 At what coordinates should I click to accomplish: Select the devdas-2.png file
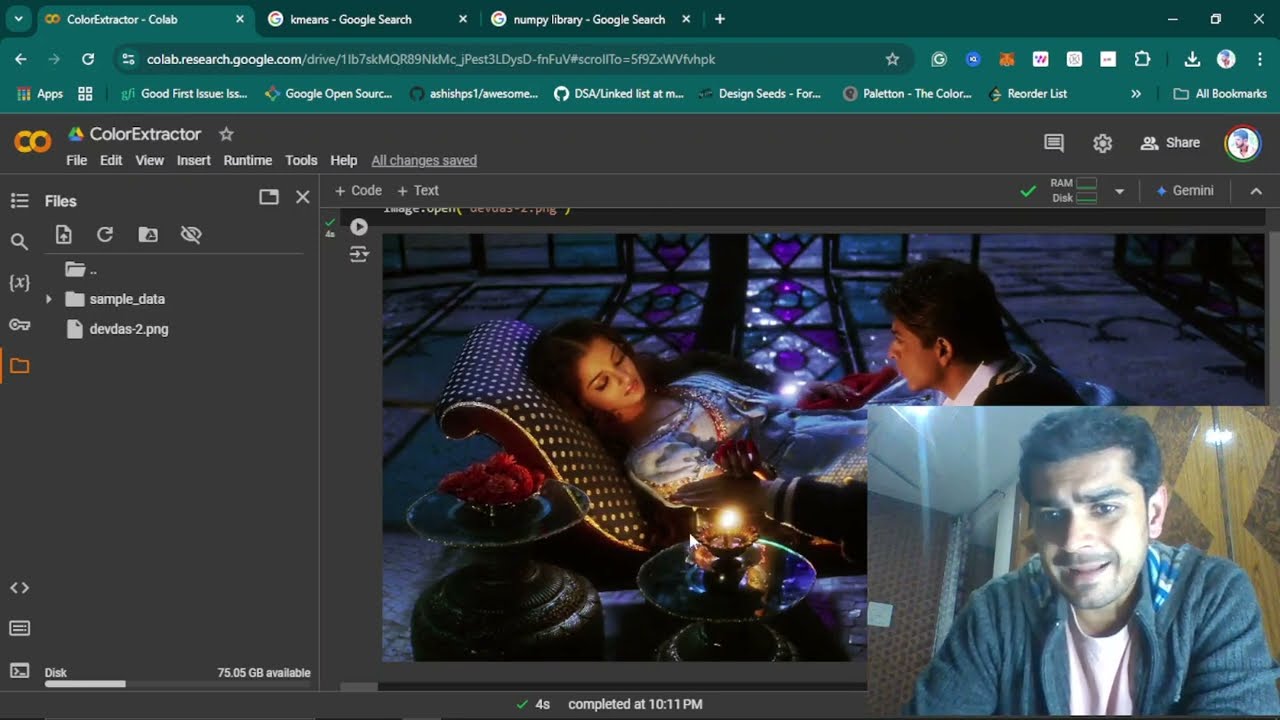click(128, 329)
